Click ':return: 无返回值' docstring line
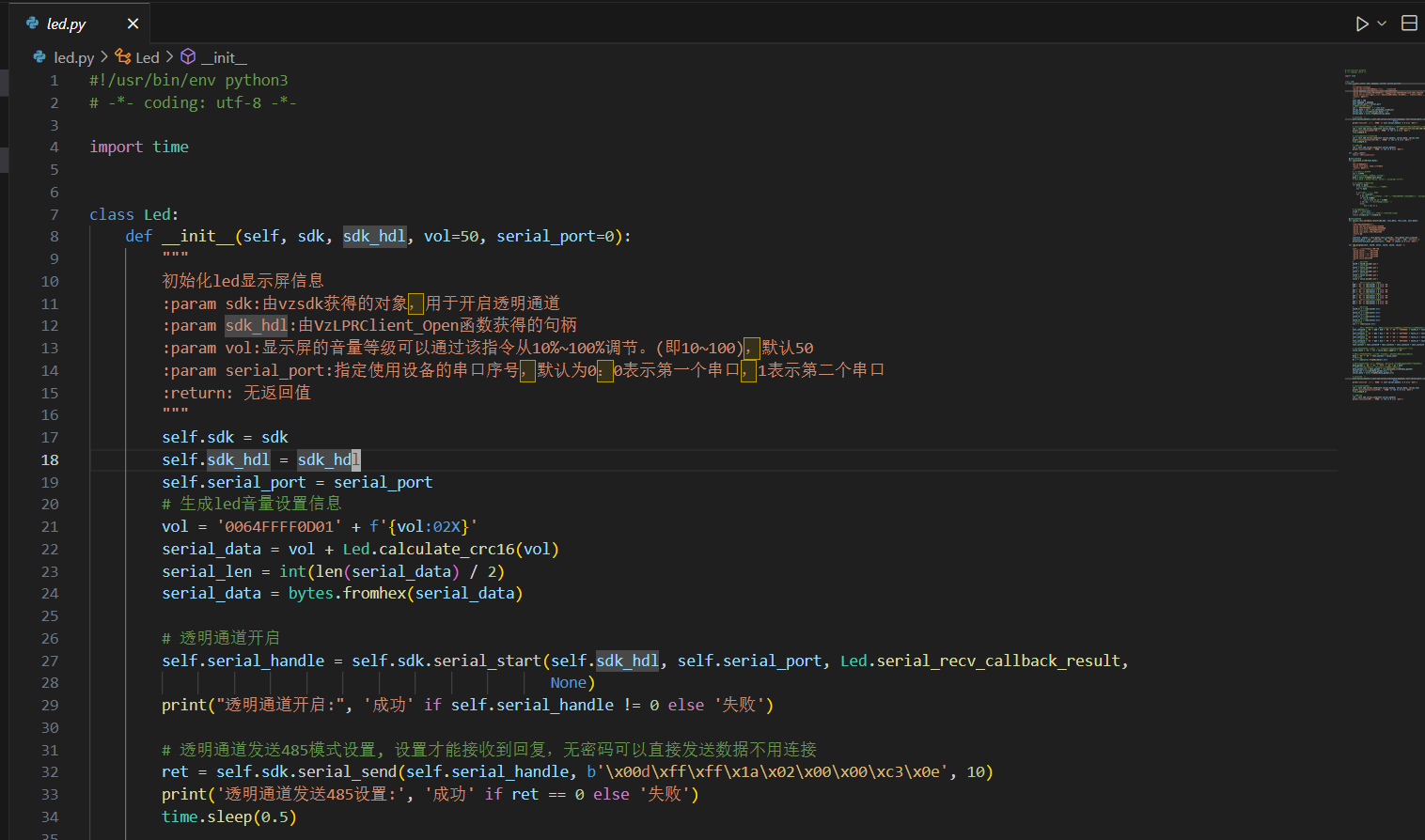Screen dimensions: 1425x840 tap(236, 393)
